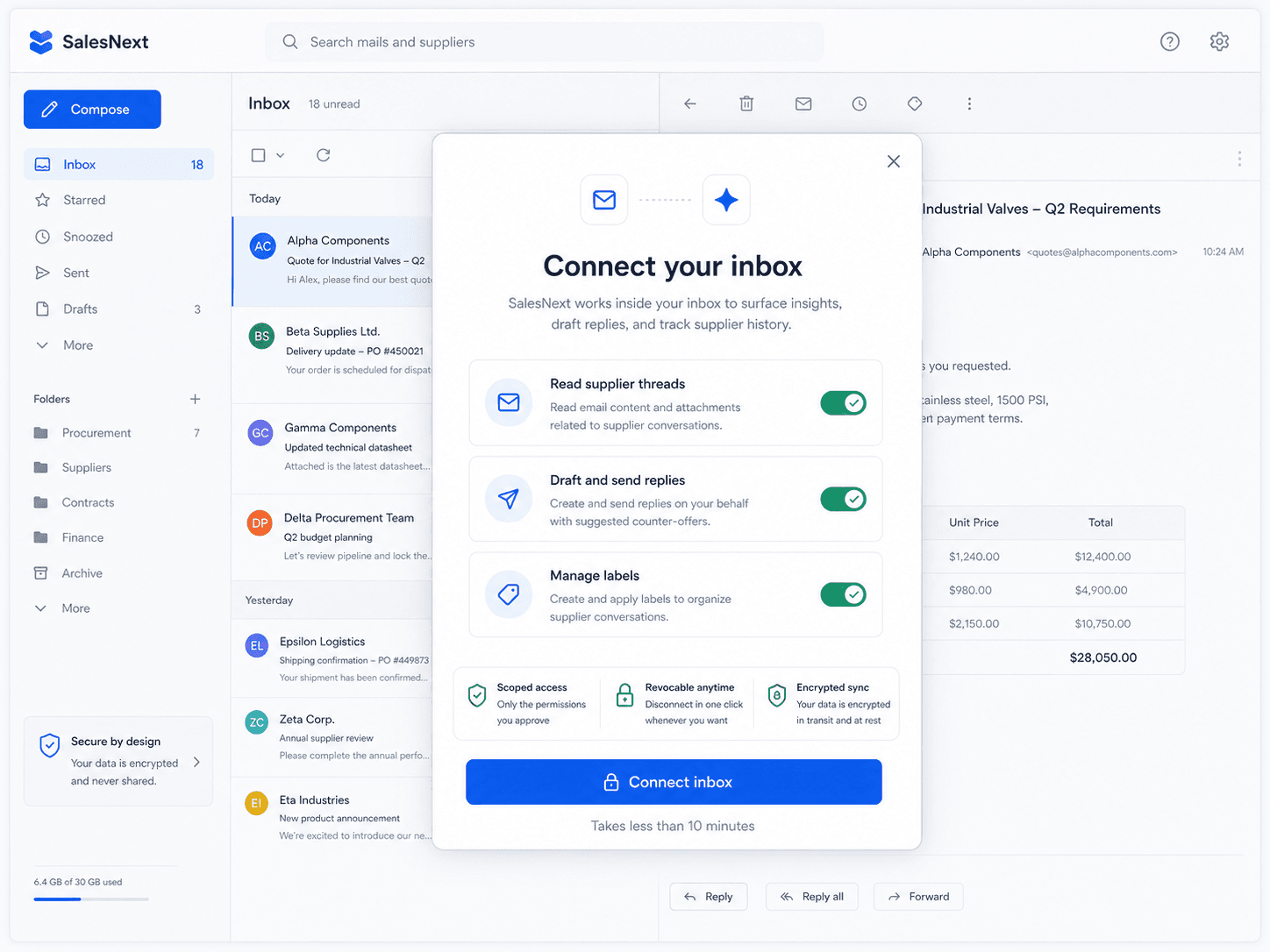Open Drafts with 3 items
Screen dimensions: 1270x952
118,309
